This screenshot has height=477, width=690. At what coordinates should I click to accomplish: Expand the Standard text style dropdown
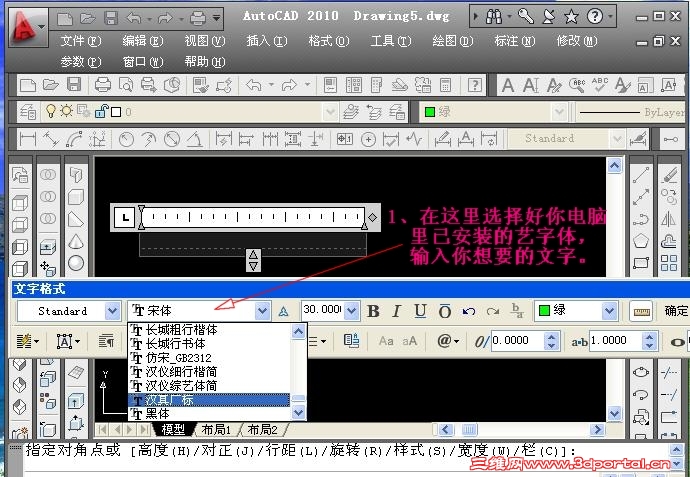112,311
